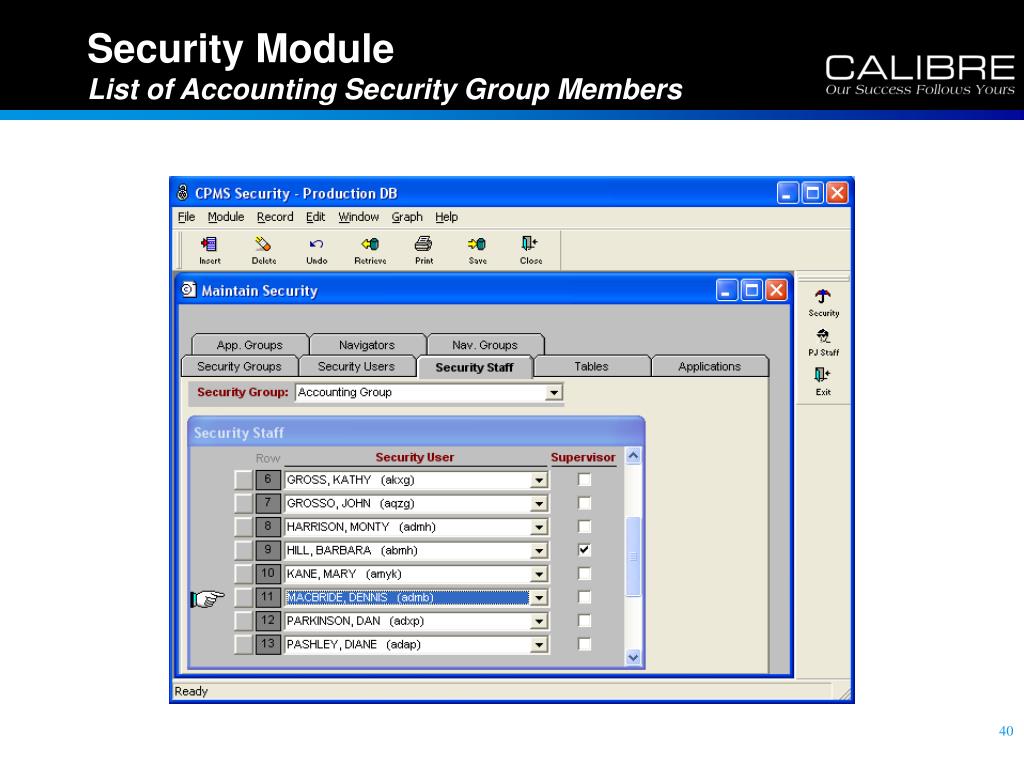Select the MACBRIDE, DENNIS user field
This screenshot has height=768, width=1024.
(407, 598)
